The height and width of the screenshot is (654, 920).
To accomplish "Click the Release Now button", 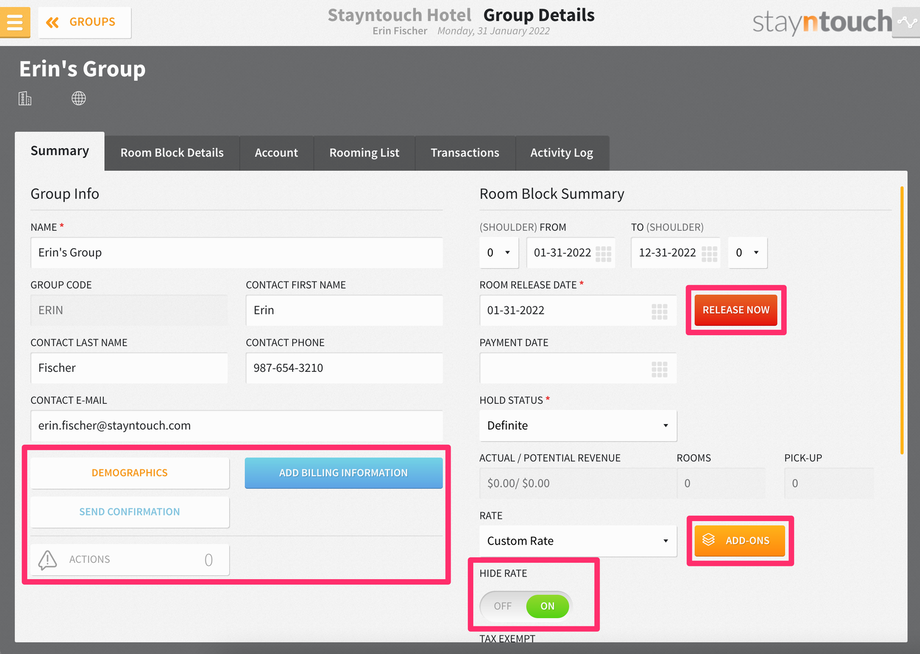I will [x=736, y=310].
